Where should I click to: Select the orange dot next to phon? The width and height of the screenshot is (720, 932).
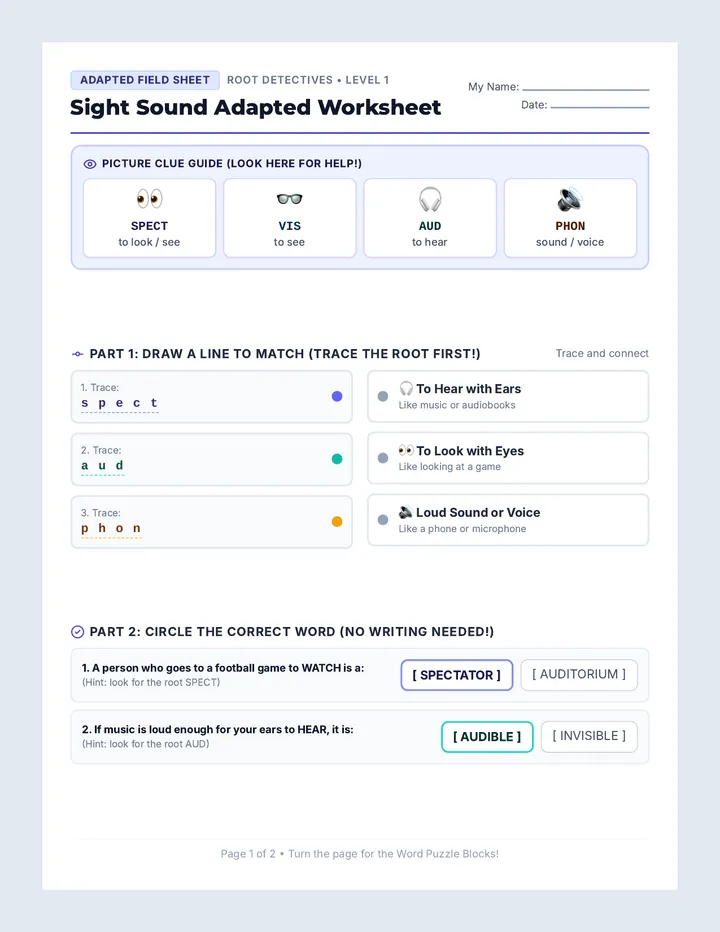tap(337, 522)
